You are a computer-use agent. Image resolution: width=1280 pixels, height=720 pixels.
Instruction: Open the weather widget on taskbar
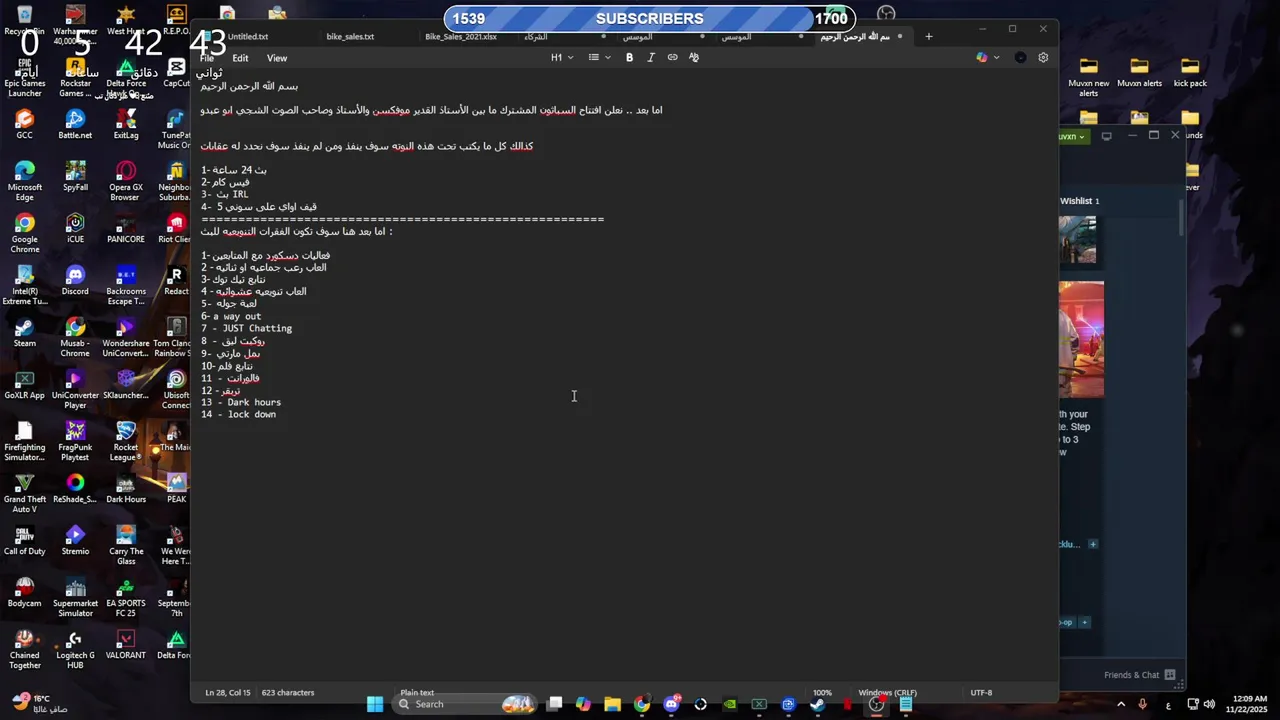pyautogui.click(x=40, y=703)
